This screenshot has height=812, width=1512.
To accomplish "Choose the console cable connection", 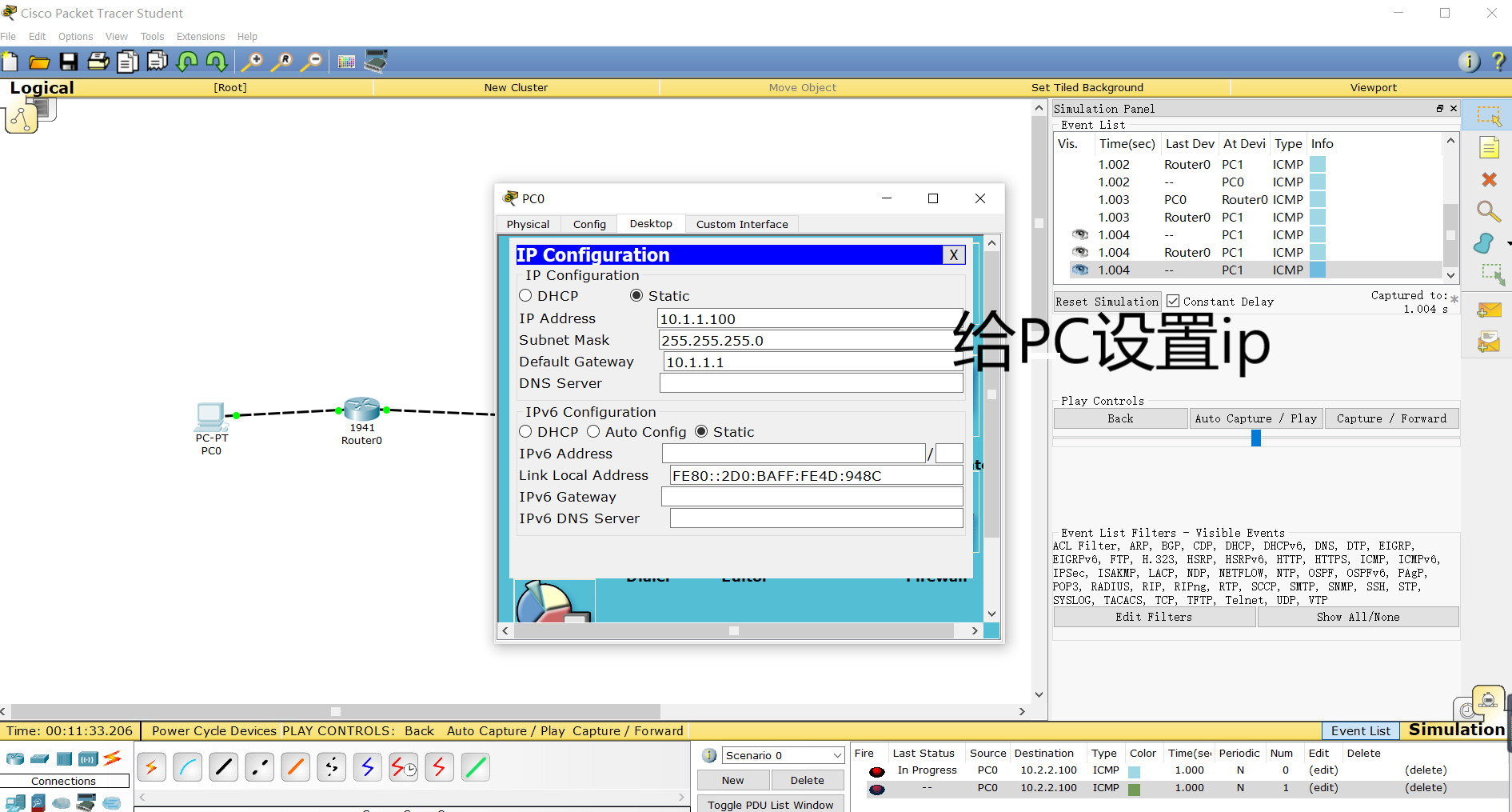I will pyautogui.click(x=187, y=767).
